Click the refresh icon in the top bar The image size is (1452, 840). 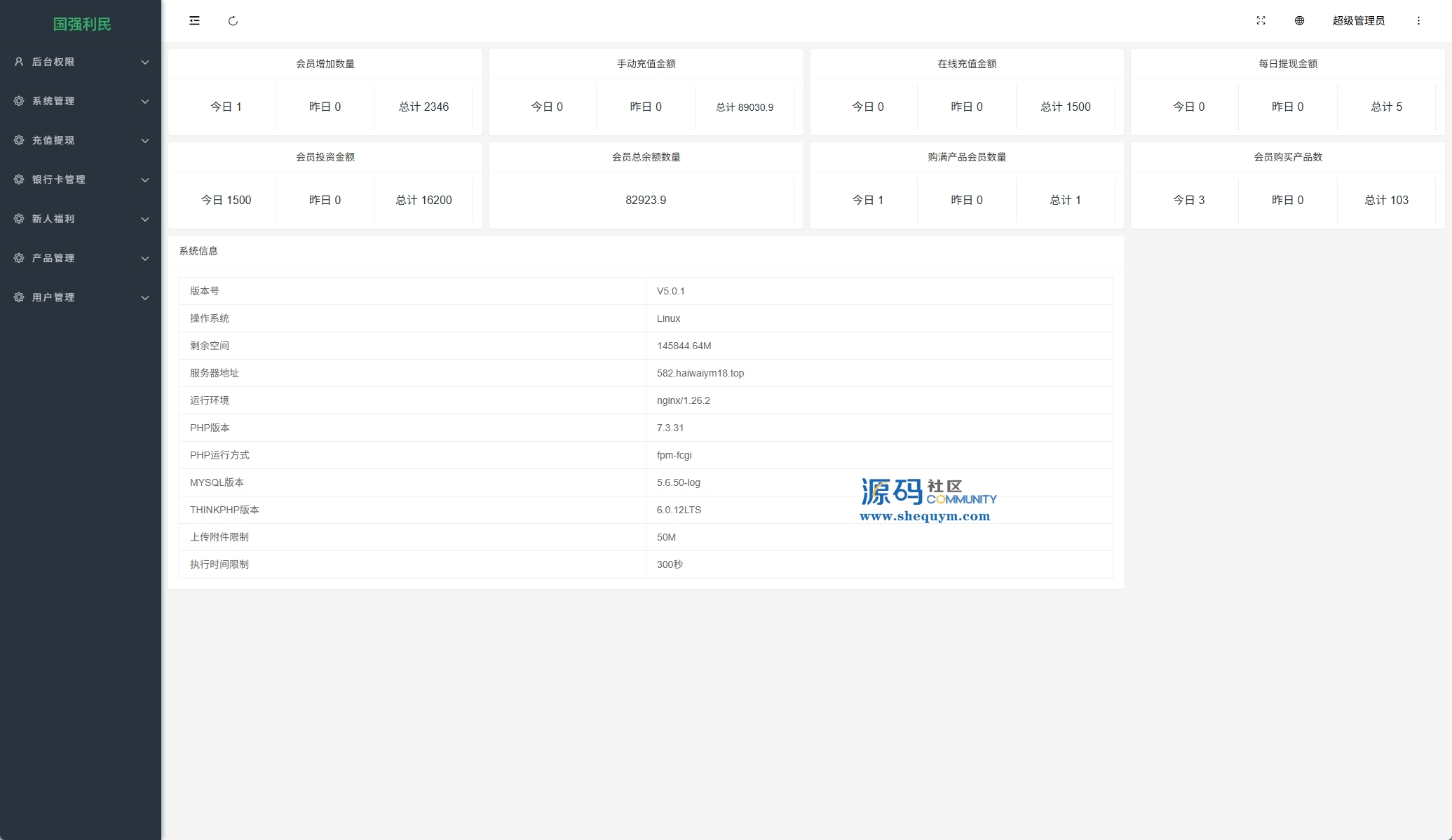coord(233,21)
